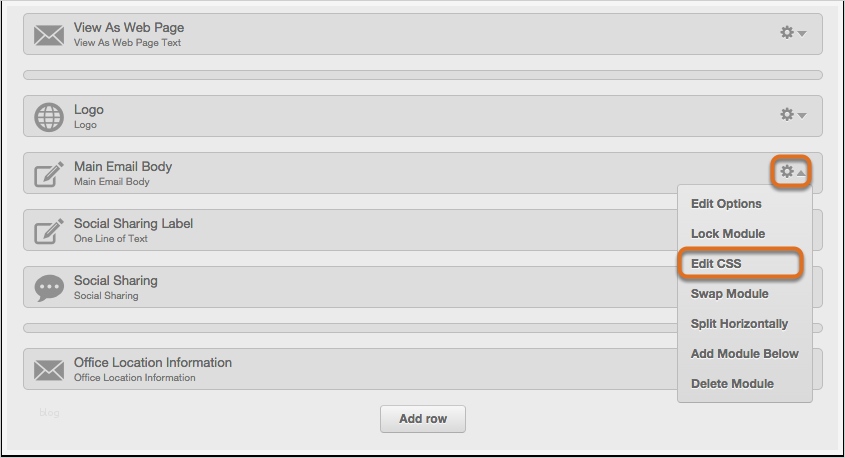Click the edit pencil icon for Social Sharing Label
The height and width of the screenshot is (458, 845).
tap(49, 231)
